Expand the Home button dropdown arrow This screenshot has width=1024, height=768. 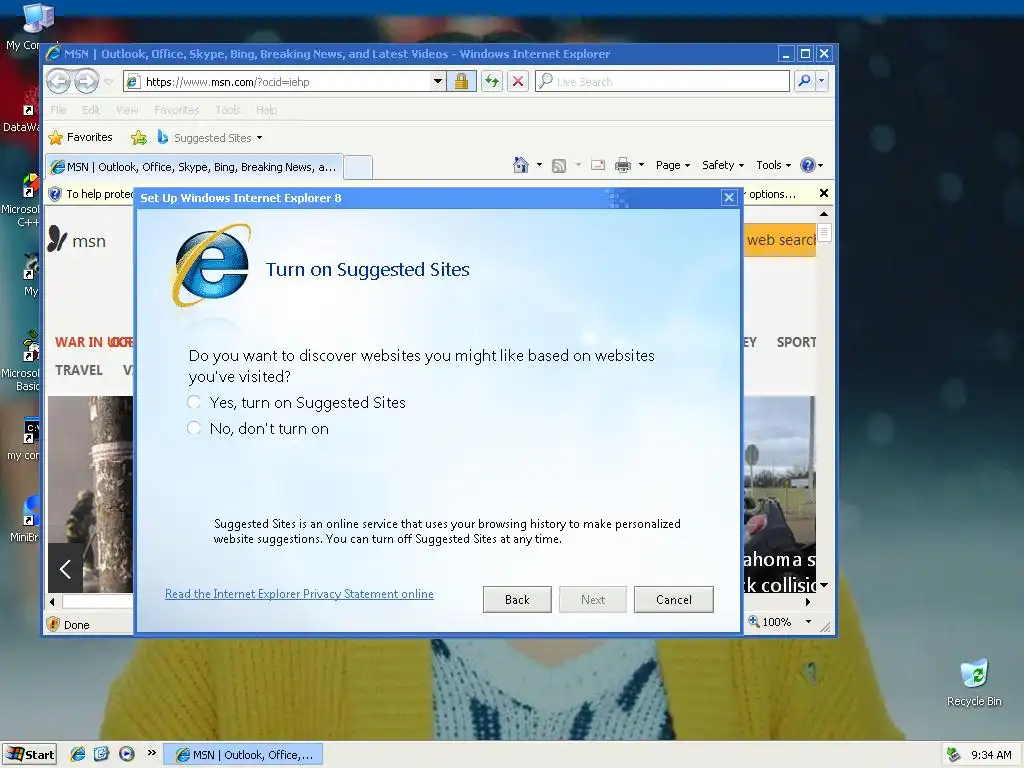pos(539,165)
